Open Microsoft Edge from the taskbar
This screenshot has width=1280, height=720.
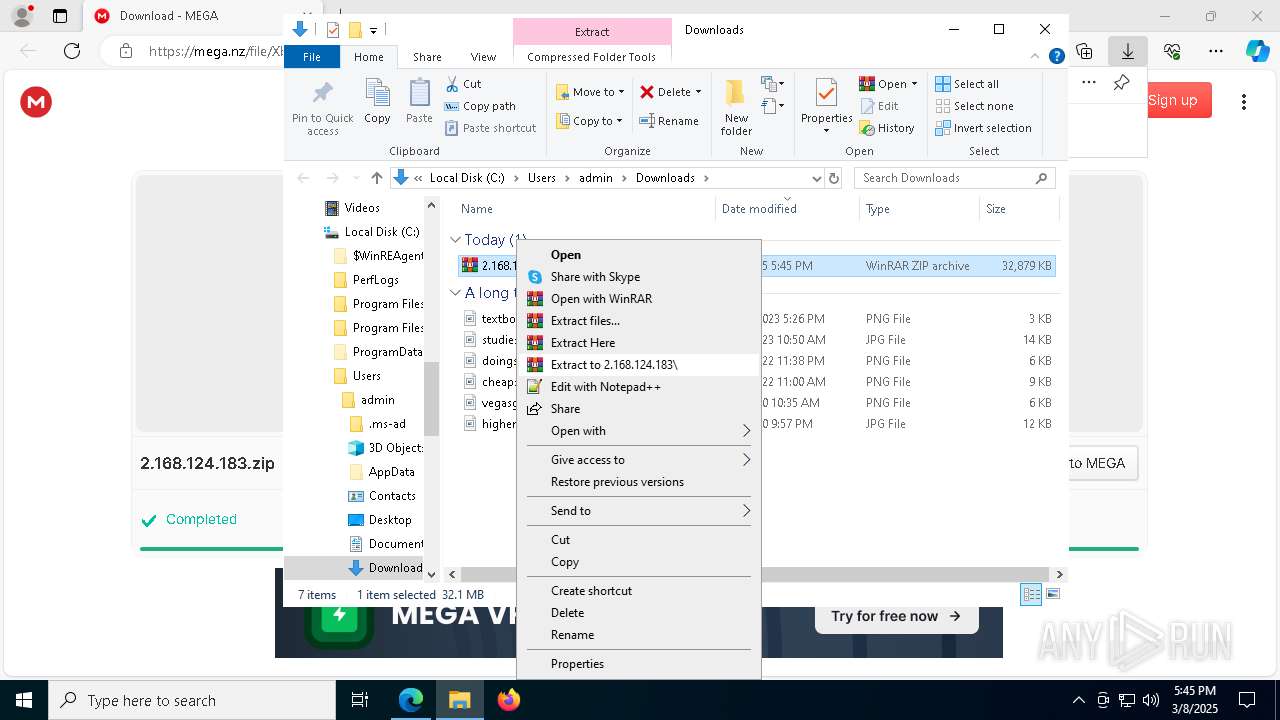coord(411,700)
